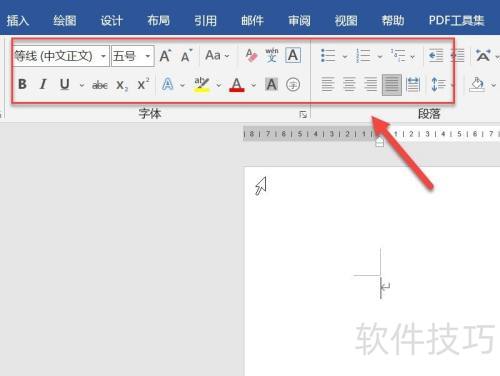This screenshot has height=376, width=500.
Task: Click the Enclose Characters circle icon
Action: [x=293, y=85]
